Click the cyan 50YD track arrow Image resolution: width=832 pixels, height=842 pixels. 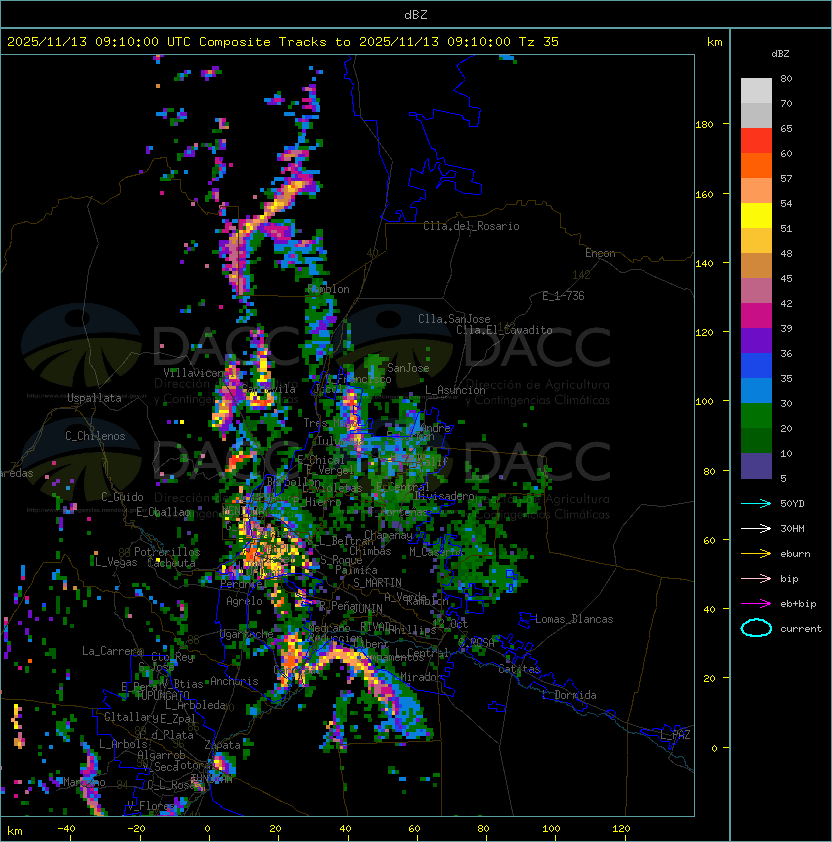[756, 504]
